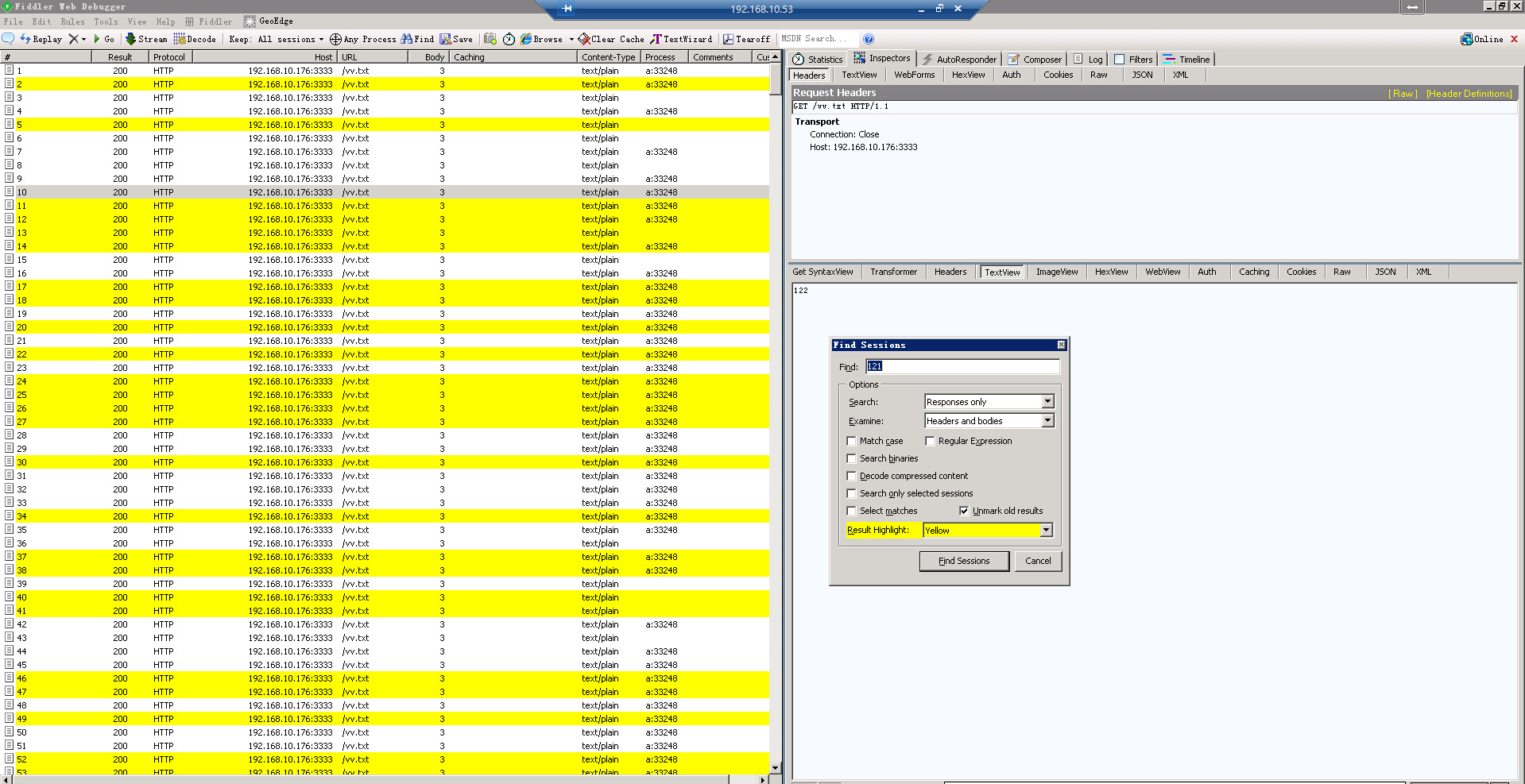Viewport: 1525px width, 784px height.
Task: Click the timer clock toolbar icon
Action: point(509,39)
